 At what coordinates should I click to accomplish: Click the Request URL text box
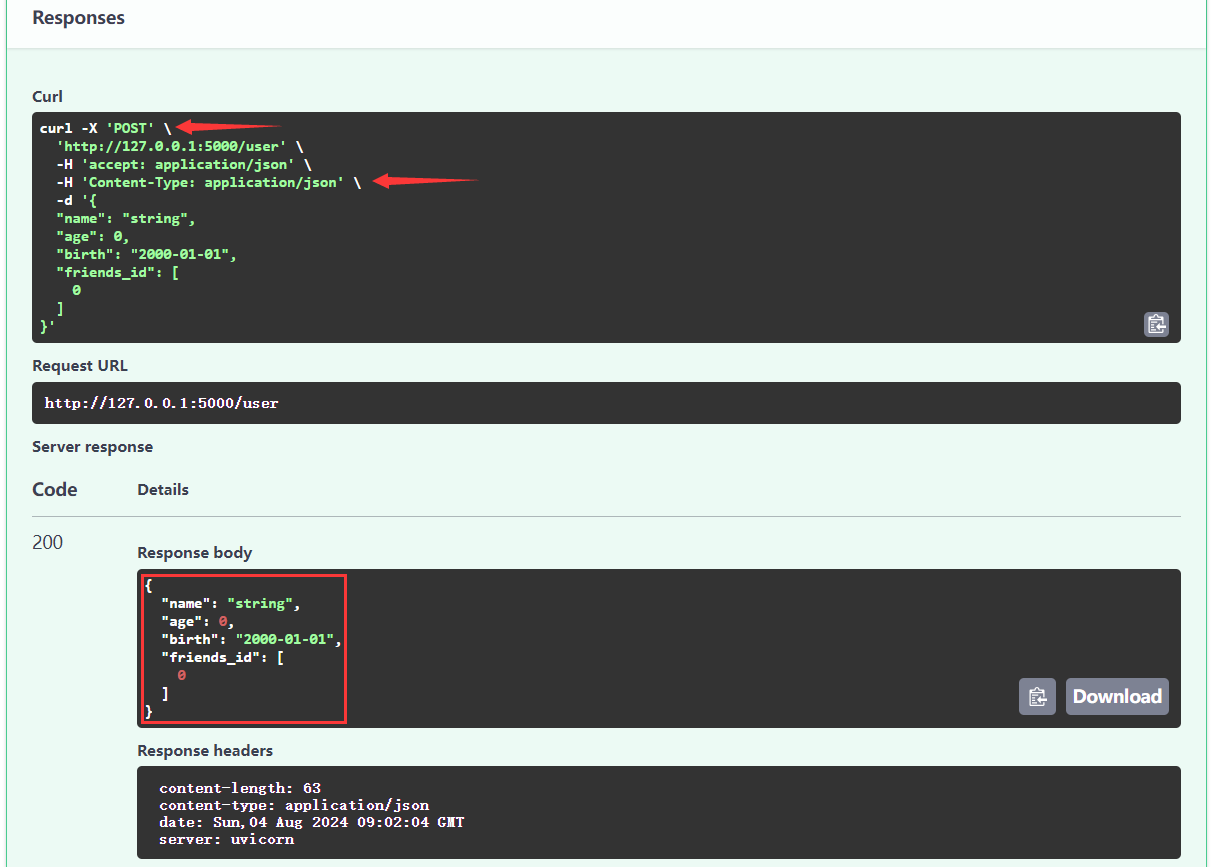(x=606, y=403)
